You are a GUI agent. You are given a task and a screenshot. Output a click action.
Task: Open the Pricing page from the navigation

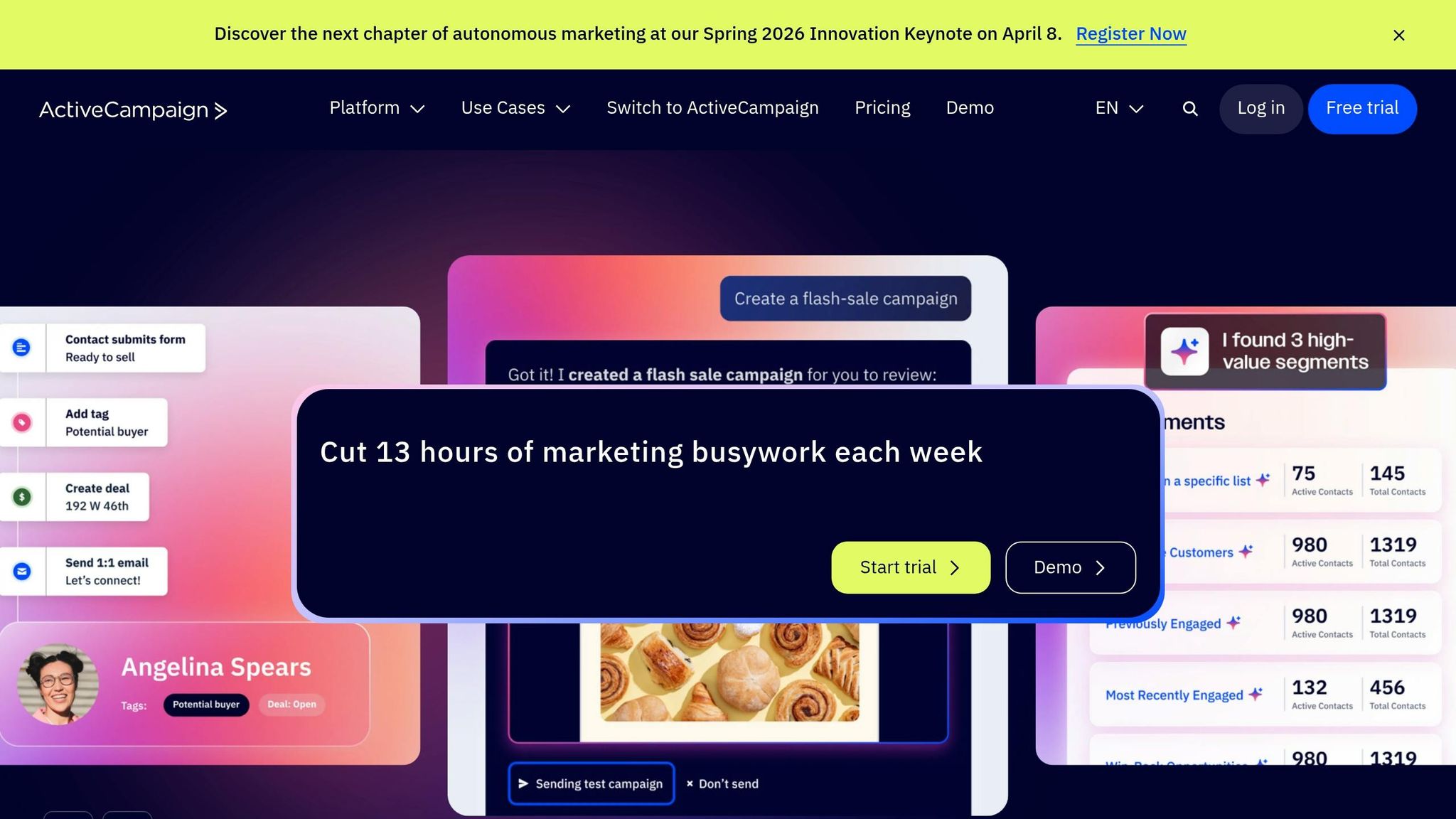(x=882, y=108)
